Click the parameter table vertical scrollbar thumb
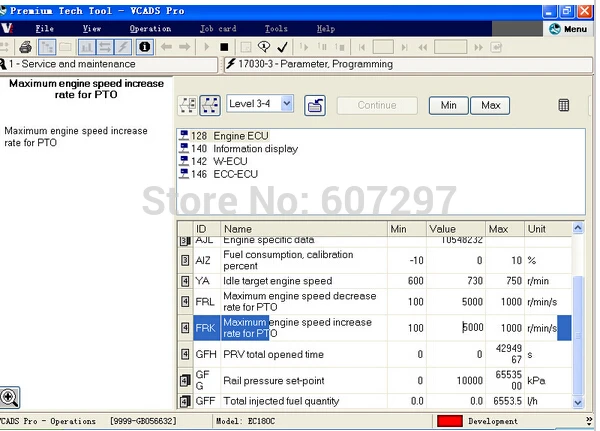The height and width of the screenshot is (431, 600). point(578,335)
